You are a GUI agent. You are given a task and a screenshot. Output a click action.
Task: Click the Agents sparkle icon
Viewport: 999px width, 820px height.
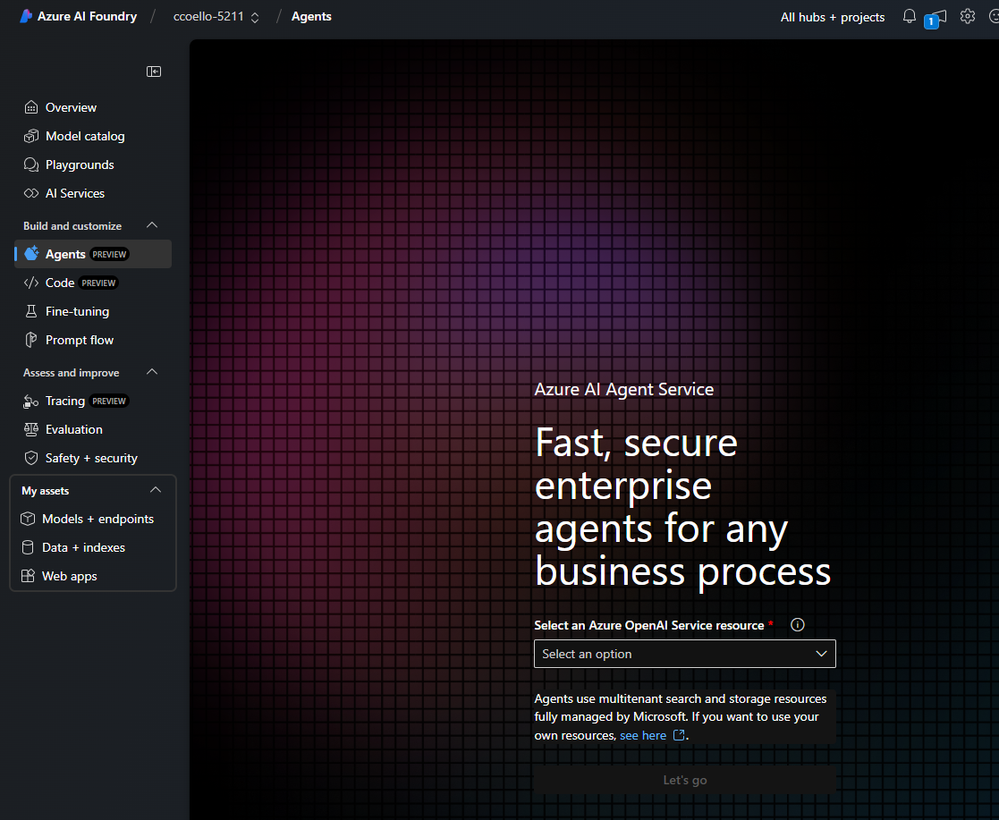click(31, 254)
